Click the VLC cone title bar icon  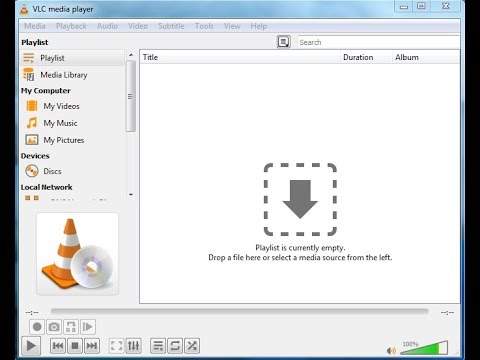point(24,9)
